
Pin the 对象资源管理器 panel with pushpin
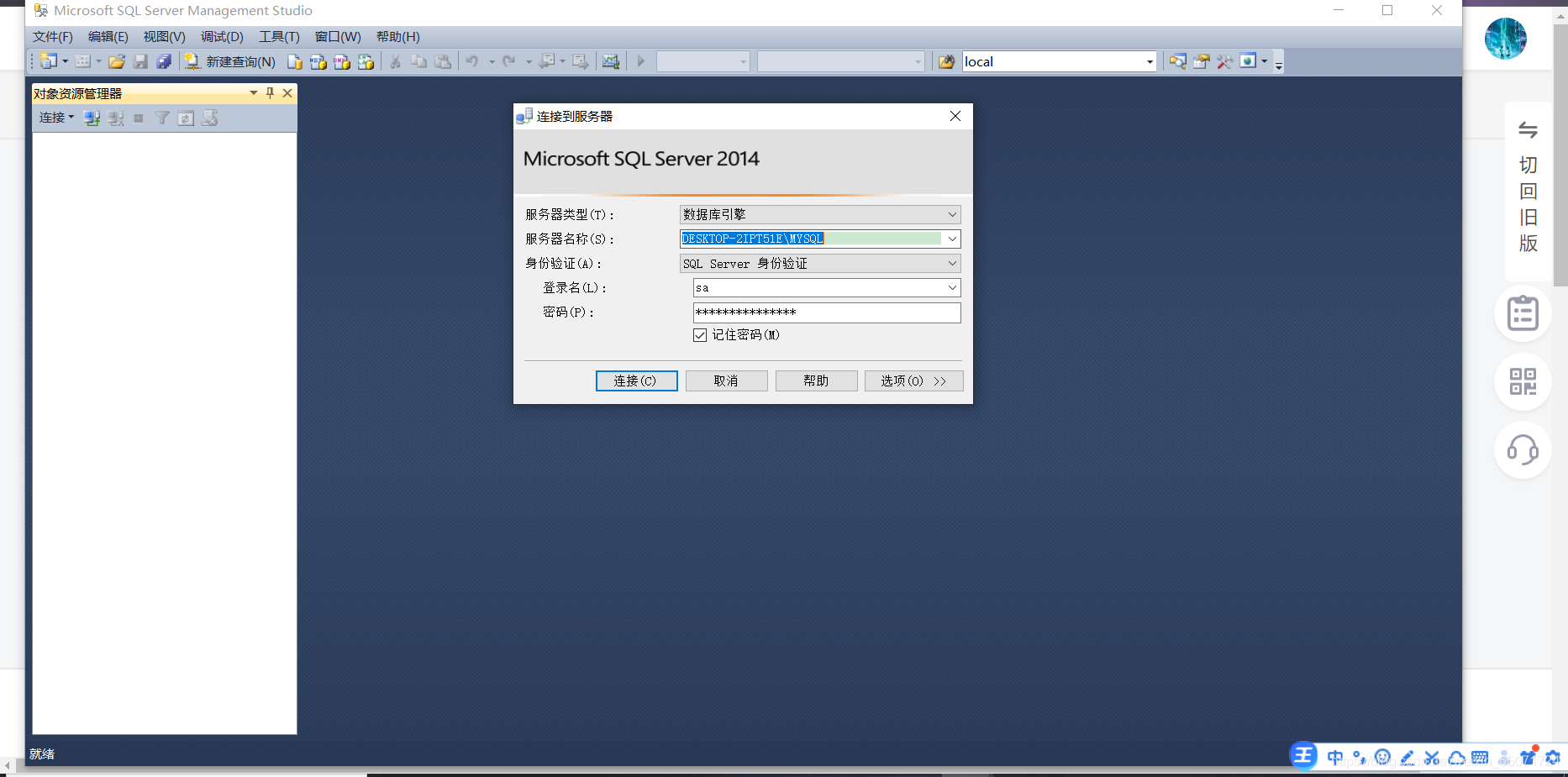click(270, 93)
